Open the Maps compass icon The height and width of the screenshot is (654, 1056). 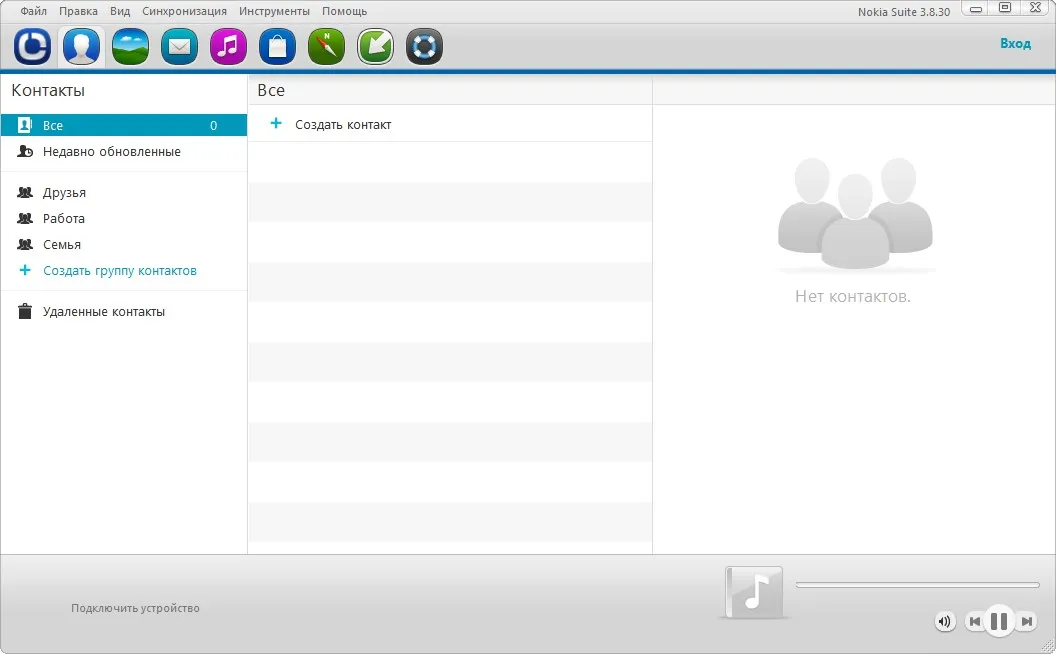click(326, 46)
